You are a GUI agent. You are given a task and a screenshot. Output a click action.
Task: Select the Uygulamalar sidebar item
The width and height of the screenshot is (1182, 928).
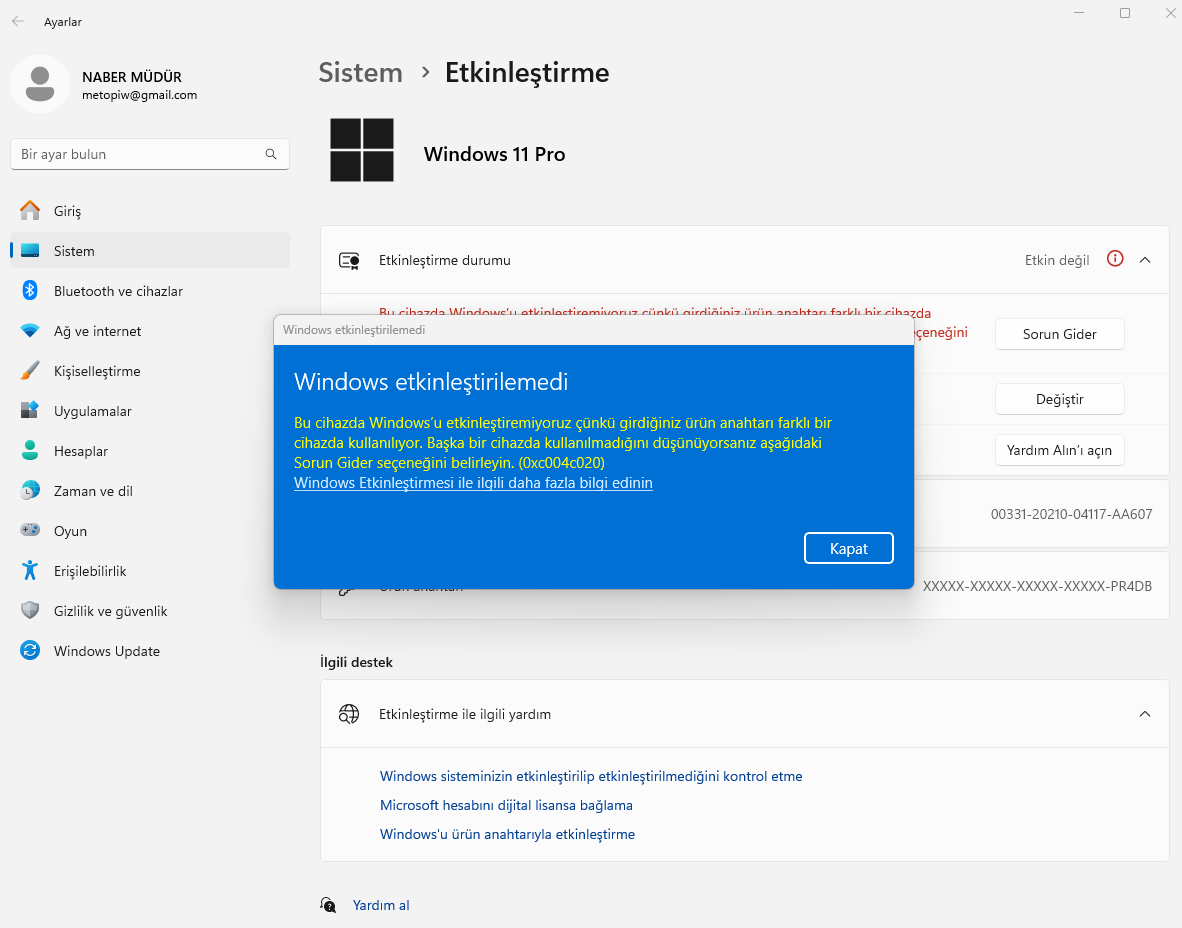point(150,410)
